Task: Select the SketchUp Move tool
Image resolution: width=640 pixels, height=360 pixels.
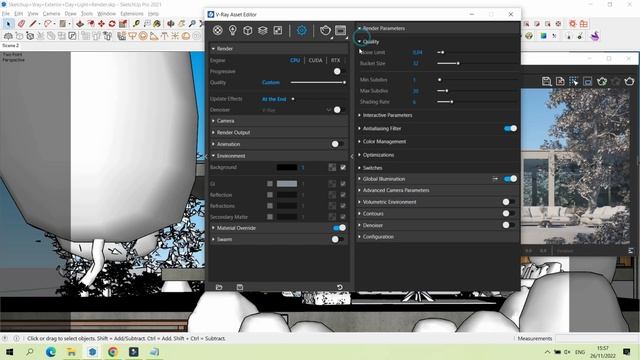Action: [x=101, y=24]
